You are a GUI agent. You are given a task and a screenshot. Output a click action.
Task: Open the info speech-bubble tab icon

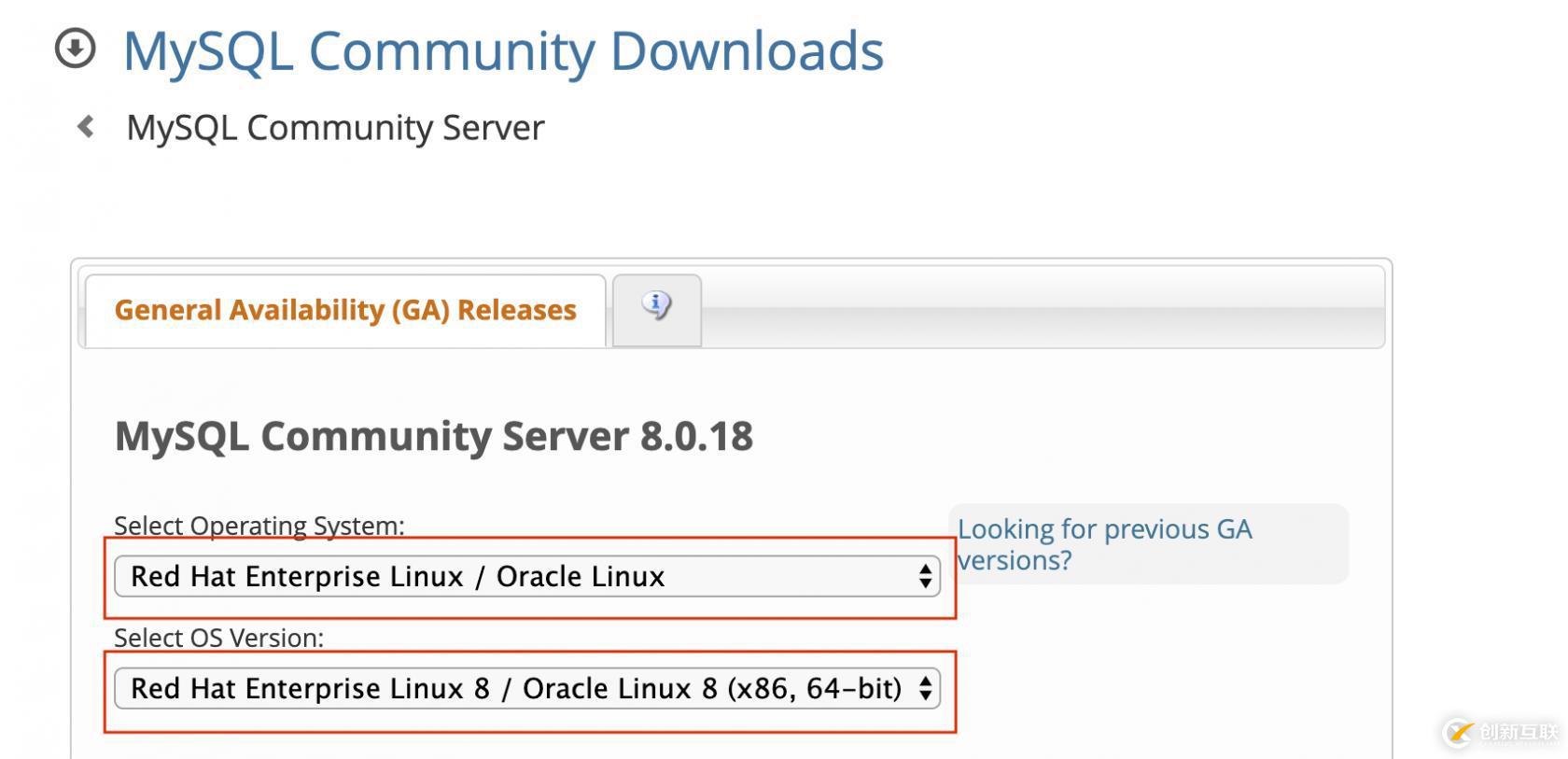656,306
